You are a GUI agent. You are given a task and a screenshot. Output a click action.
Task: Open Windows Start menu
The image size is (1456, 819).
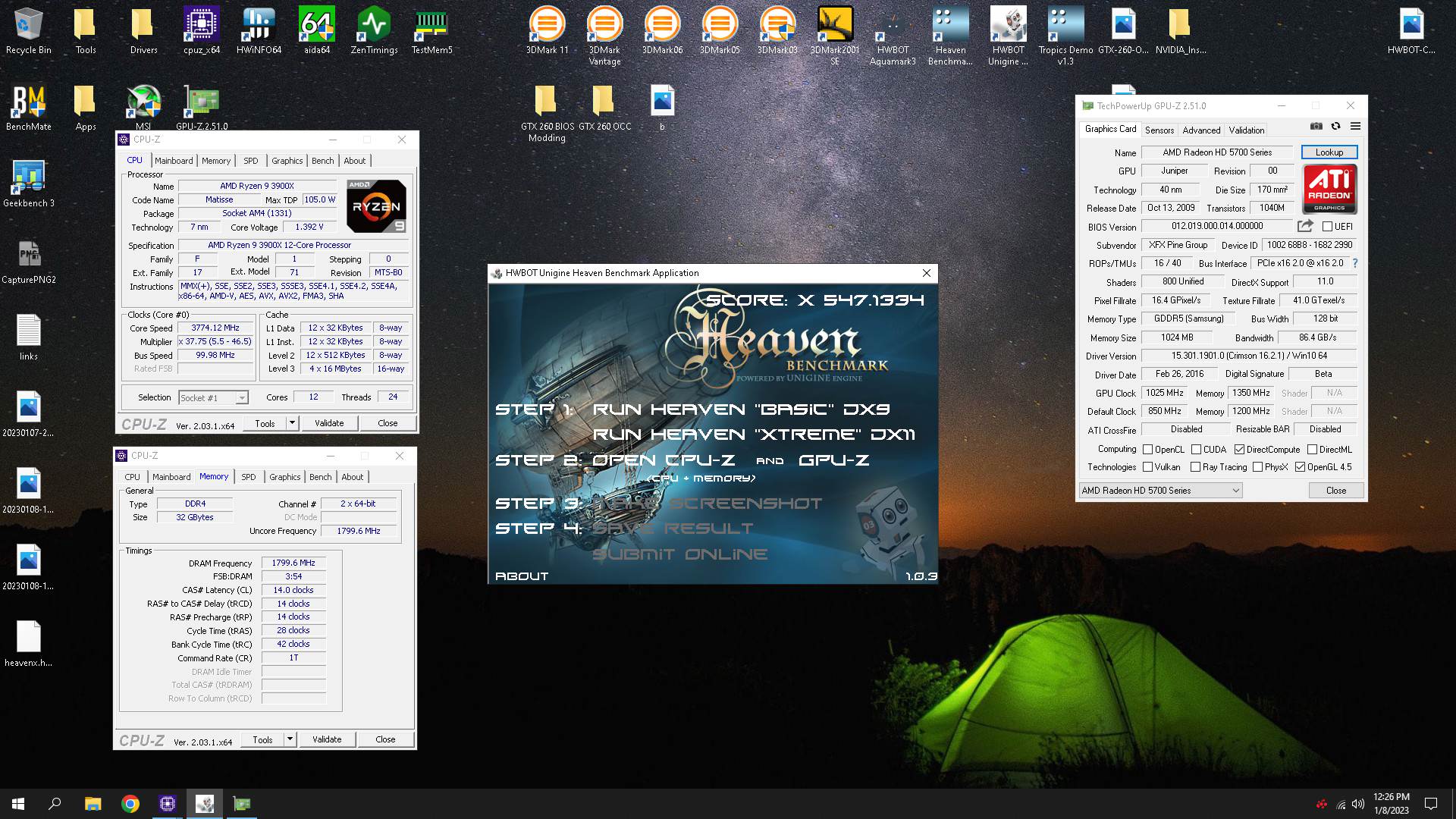pyautogui.click(x=18, y=804)
